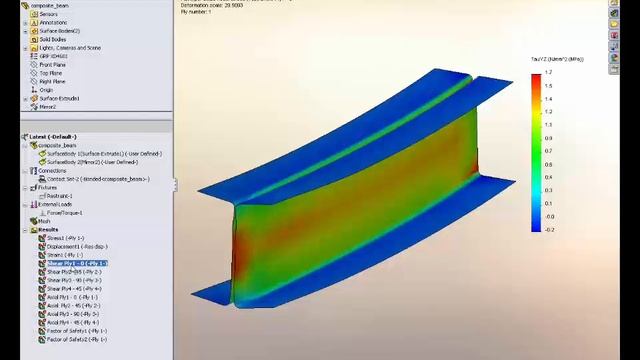Collapse the Fixtures node
Viewport: 640px width, 360px height.
pyautogui.click(x=25, y=188)
